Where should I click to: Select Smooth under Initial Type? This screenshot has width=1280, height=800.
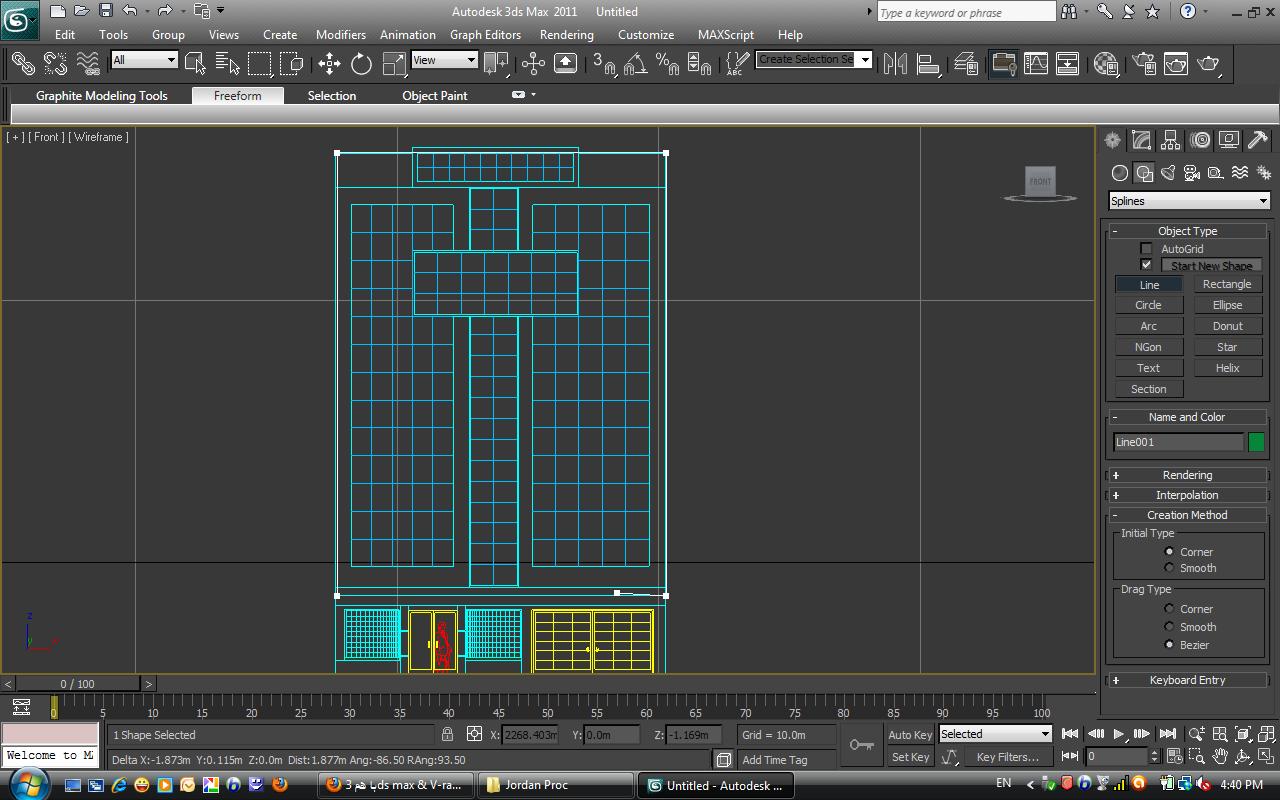point(1169,568)
